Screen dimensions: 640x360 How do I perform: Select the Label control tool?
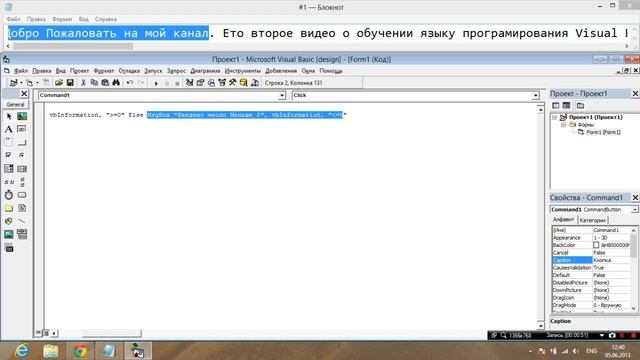9,129
